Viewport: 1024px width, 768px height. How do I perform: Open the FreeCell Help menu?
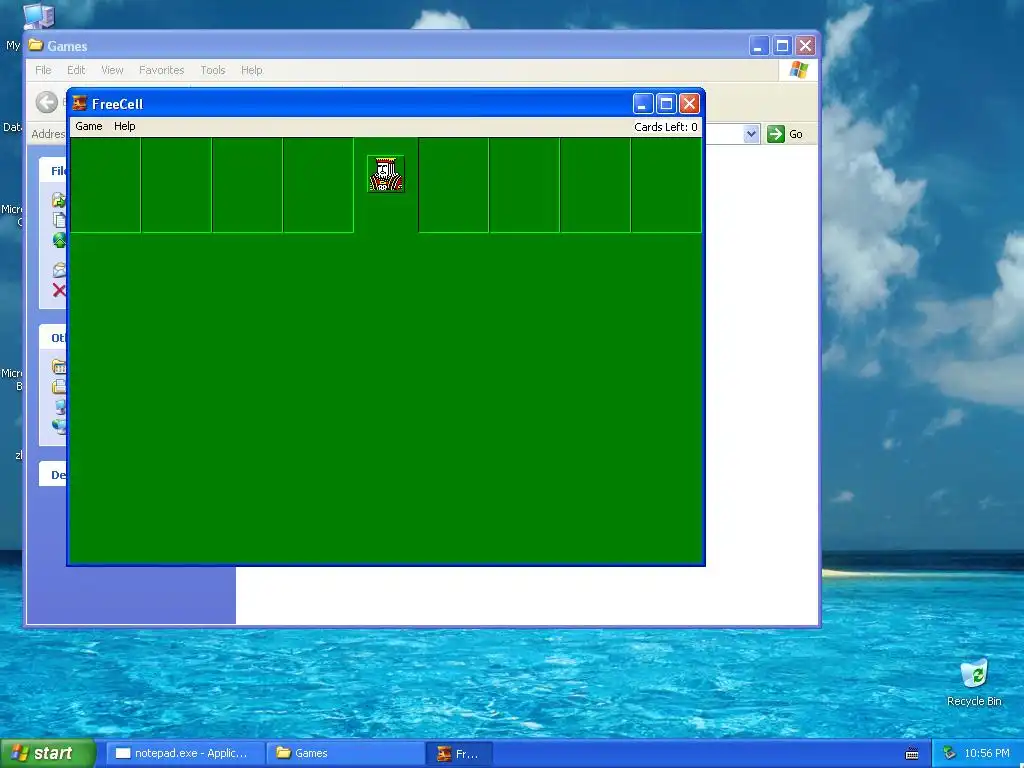[125, 127]
